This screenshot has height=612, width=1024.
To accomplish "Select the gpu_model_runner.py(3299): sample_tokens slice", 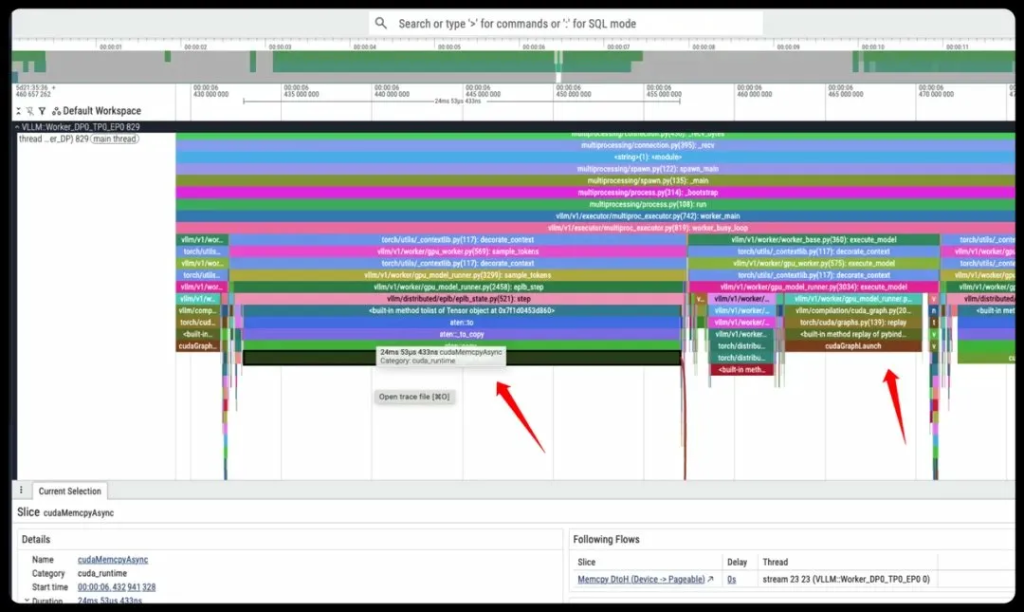I will (458, 276).
